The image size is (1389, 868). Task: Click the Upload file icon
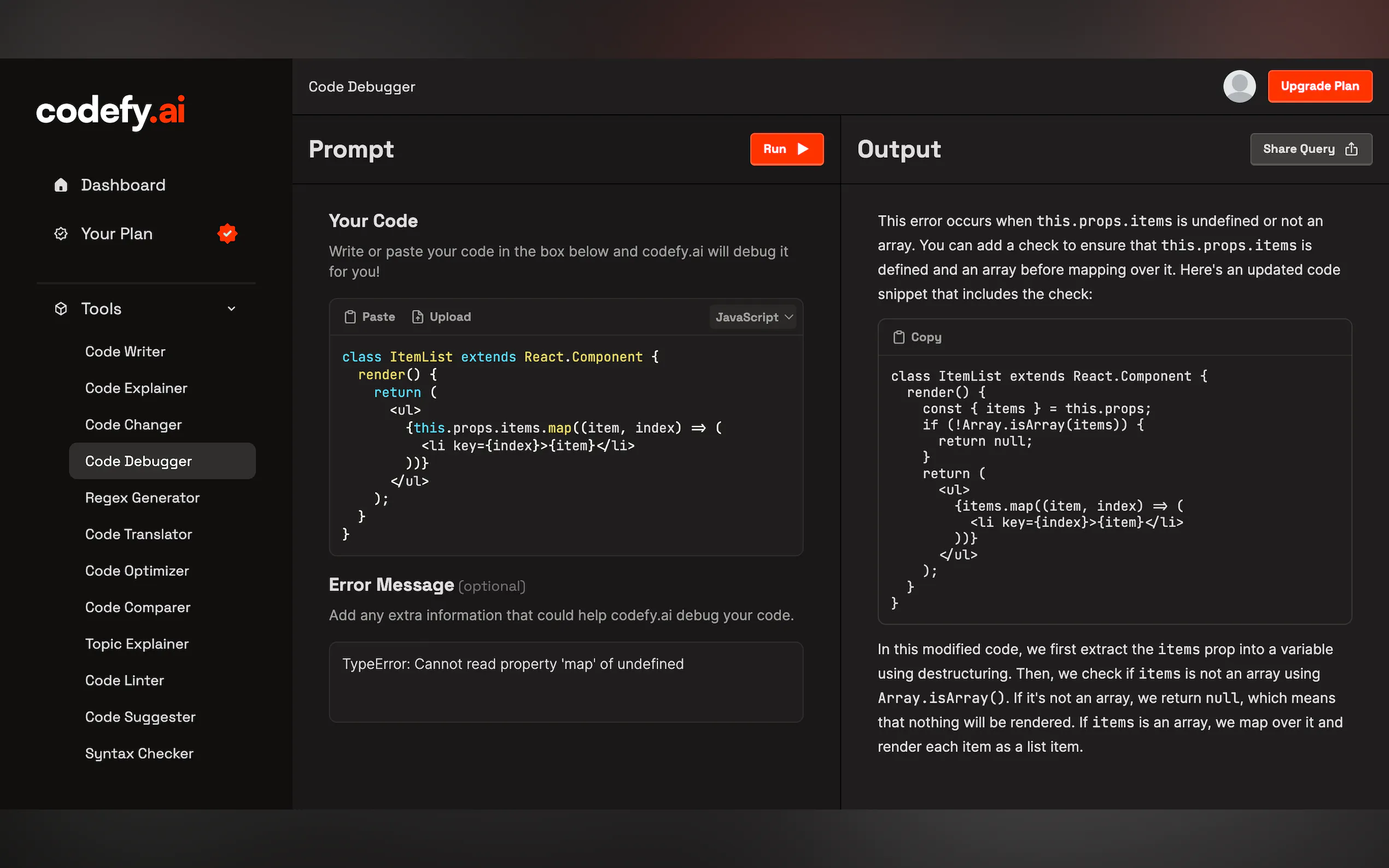(417, 317)
